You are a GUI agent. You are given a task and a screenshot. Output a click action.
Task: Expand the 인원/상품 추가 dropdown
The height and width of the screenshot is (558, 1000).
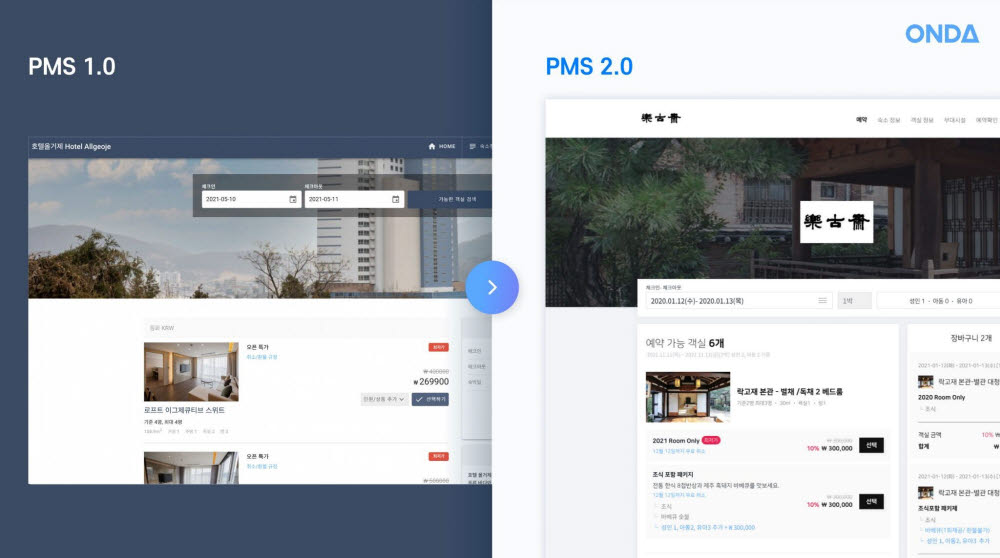(383, 399)
